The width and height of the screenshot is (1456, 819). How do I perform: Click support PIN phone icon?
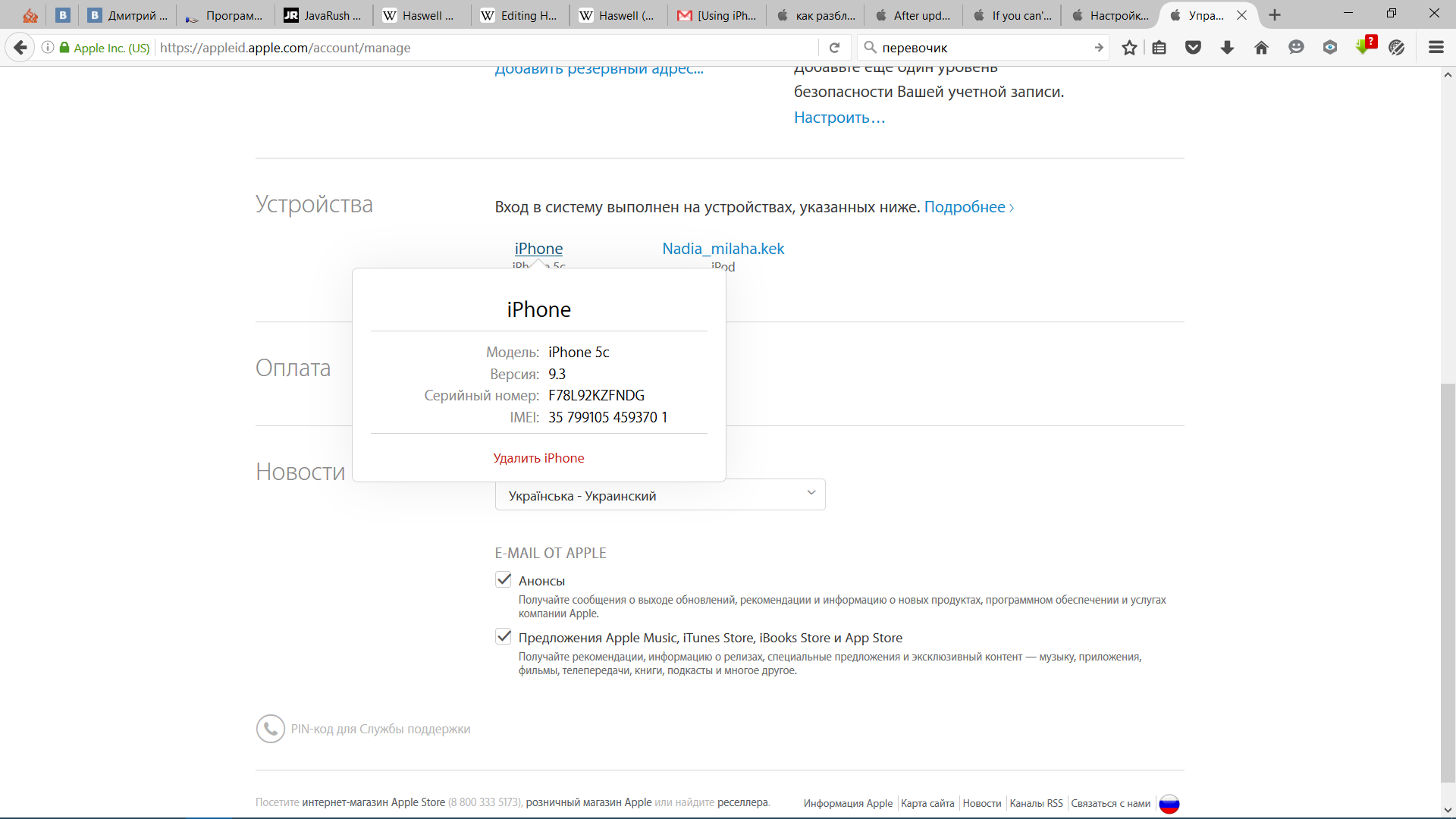coord(270,729)
